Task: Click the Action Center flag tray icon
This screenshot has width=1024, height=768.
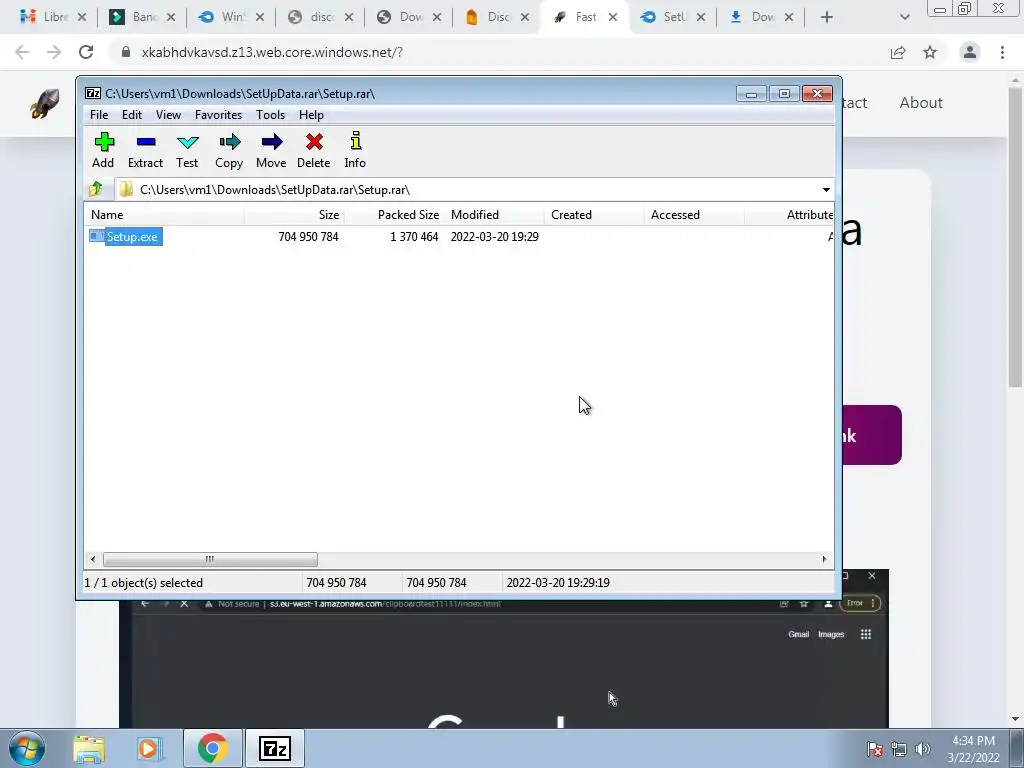Action: coord(875,749)
